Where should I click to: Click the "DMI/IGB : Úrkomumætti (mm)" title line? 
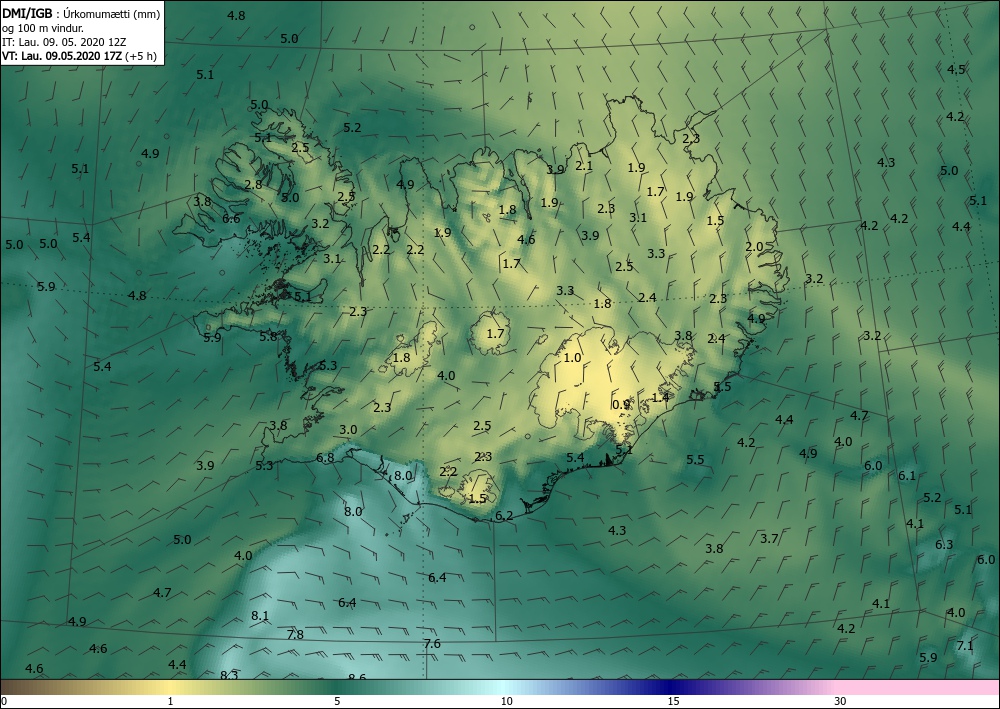click(81, 14)
